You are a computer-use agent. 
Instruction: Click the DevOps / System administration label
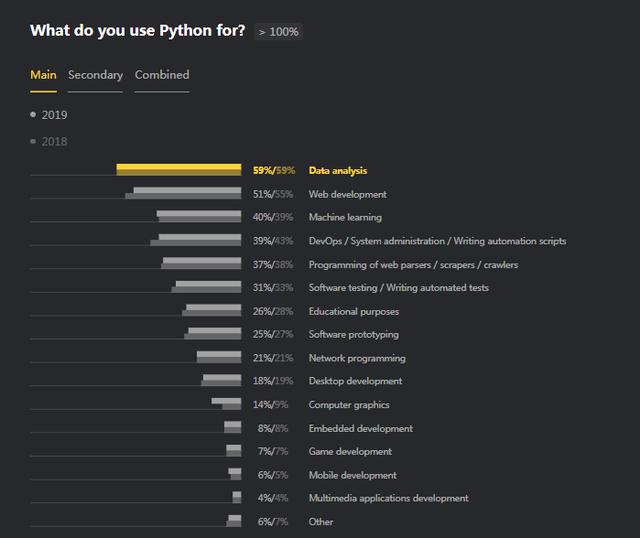437,241
